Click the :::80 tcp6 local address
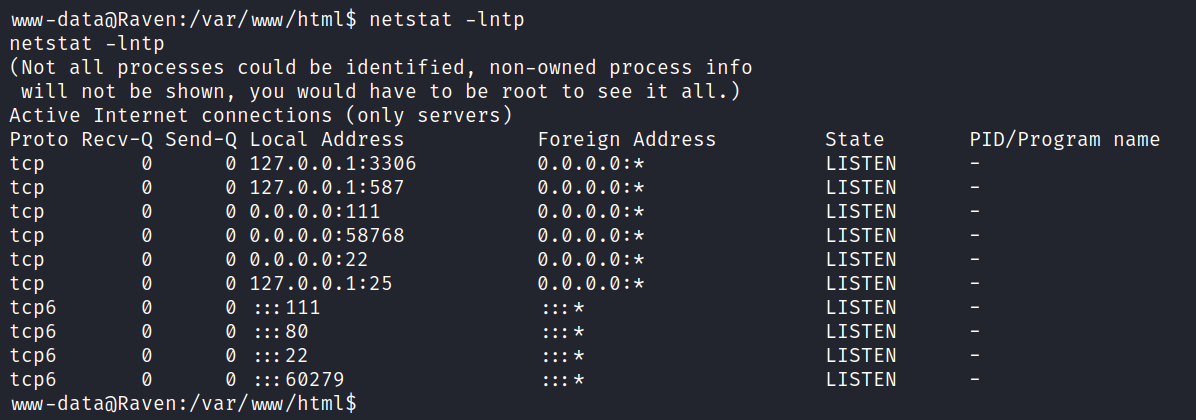1196x420 pixels. pos(281,332)
